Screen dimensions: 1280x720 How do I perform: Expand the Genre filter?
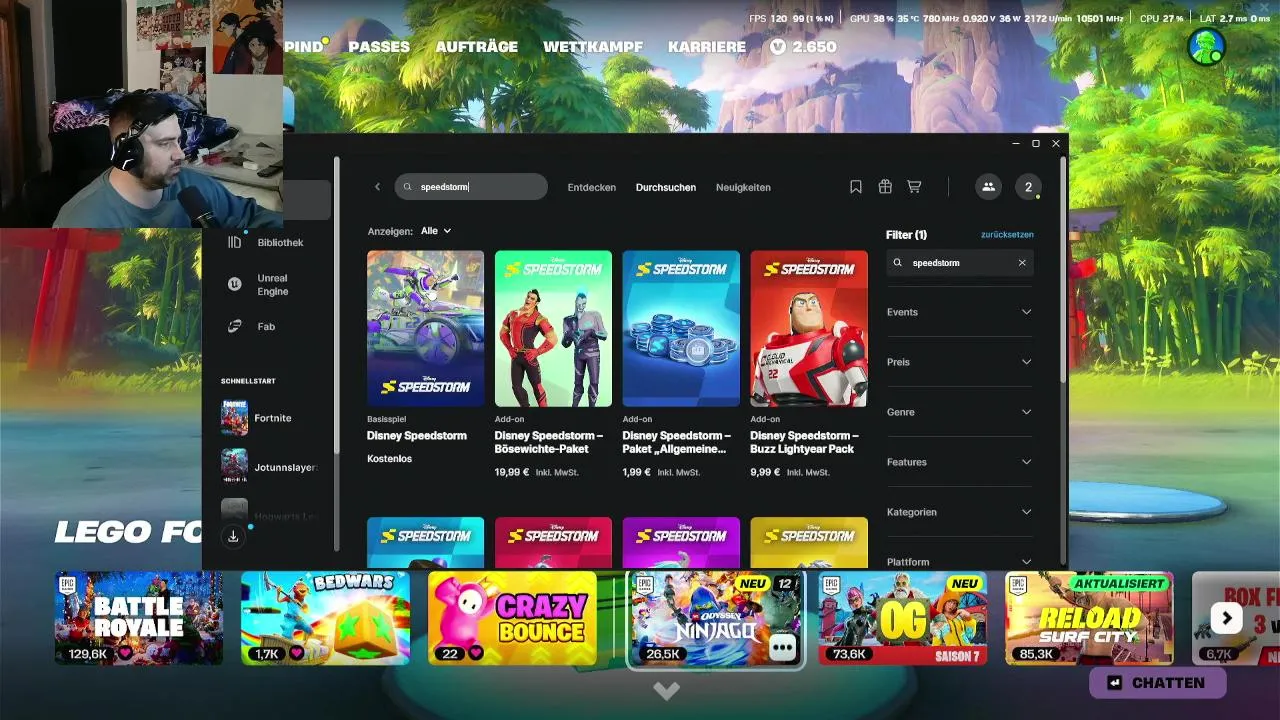tap(959, 412)
